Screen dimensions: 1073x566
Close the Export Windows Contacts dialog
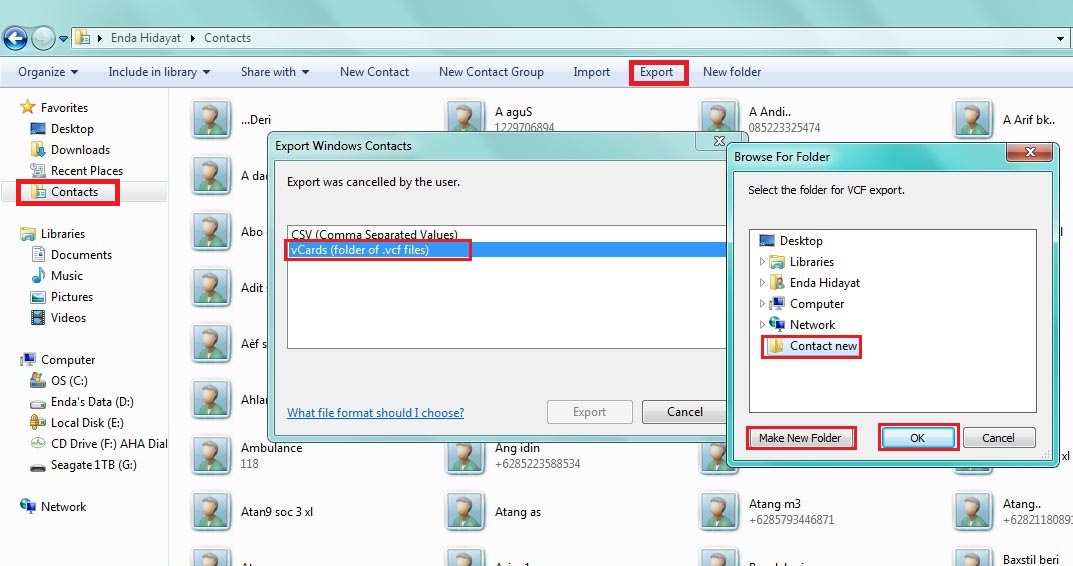click(x=719, y=141)
